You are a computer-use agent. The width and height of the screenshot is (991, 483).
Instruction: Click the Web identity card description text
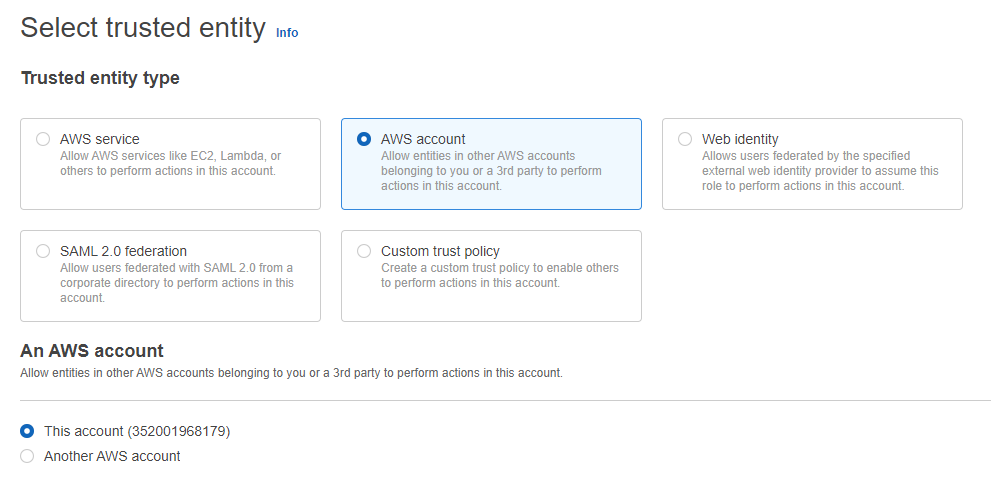(820, 171)
